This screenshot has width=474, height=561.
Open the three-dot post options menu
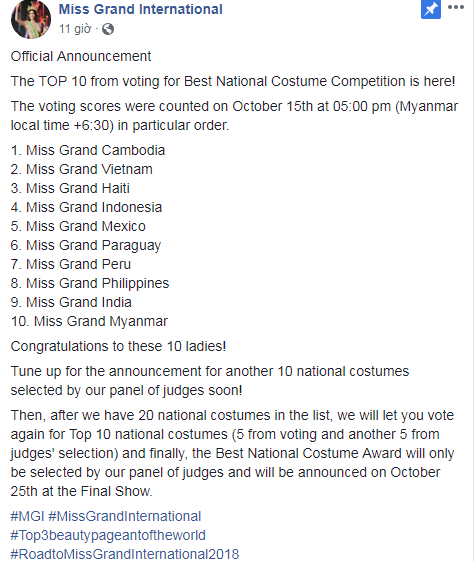[456, 7]
